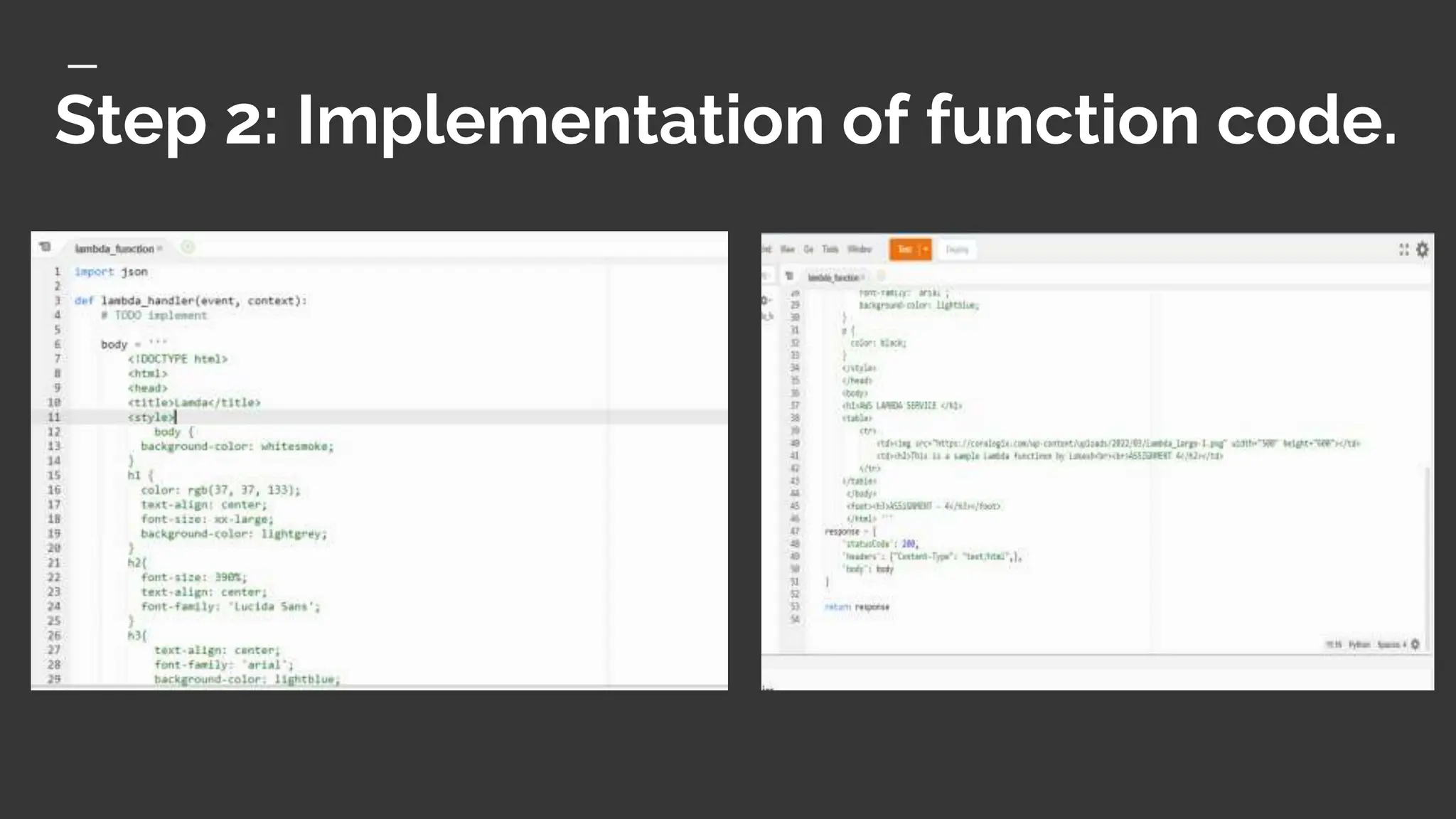Open status bar gear icon in right editor
Screen dimensions: 1456x819
point(1415,644)
